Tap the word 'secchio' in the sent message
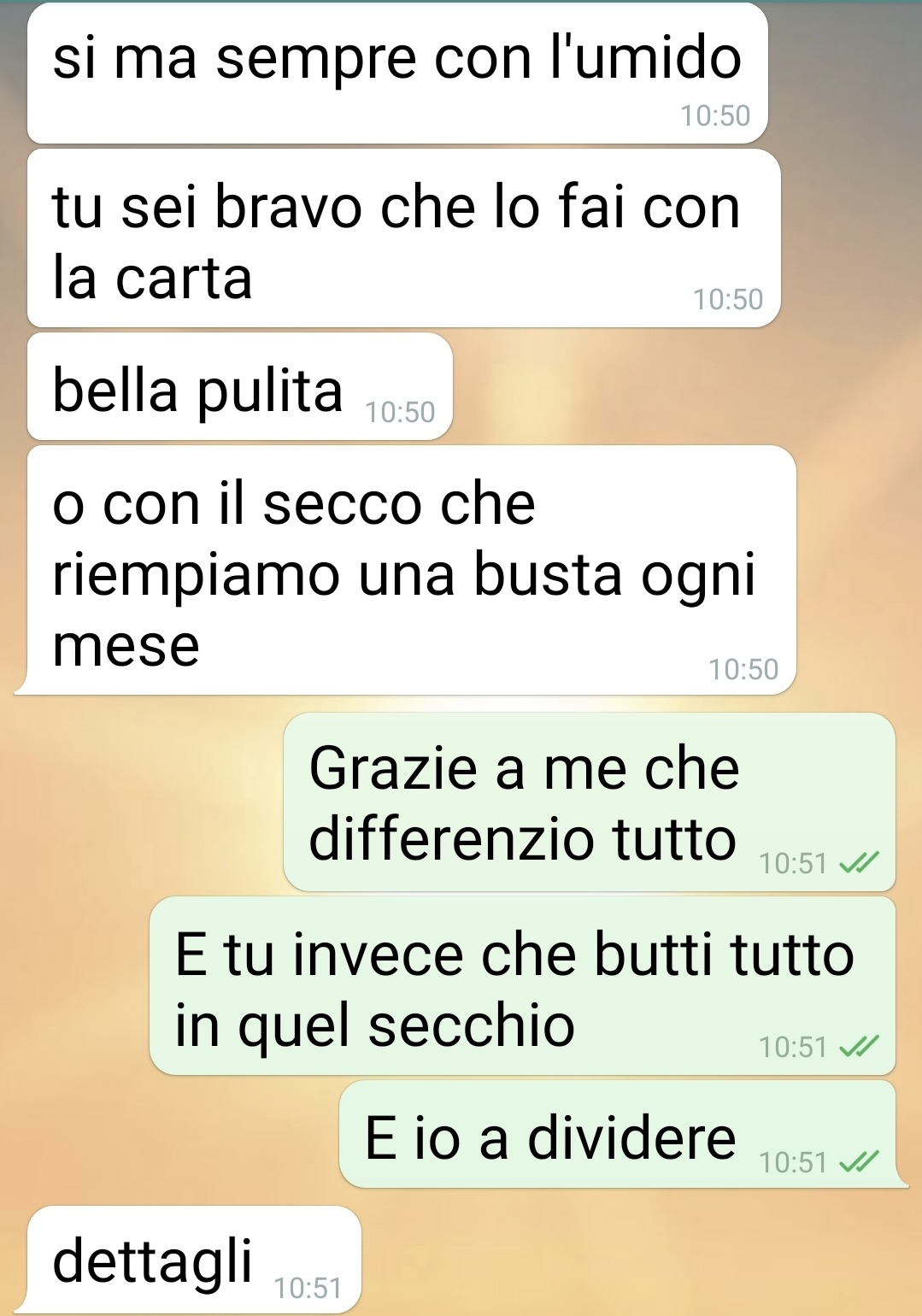 [472, 1025]
